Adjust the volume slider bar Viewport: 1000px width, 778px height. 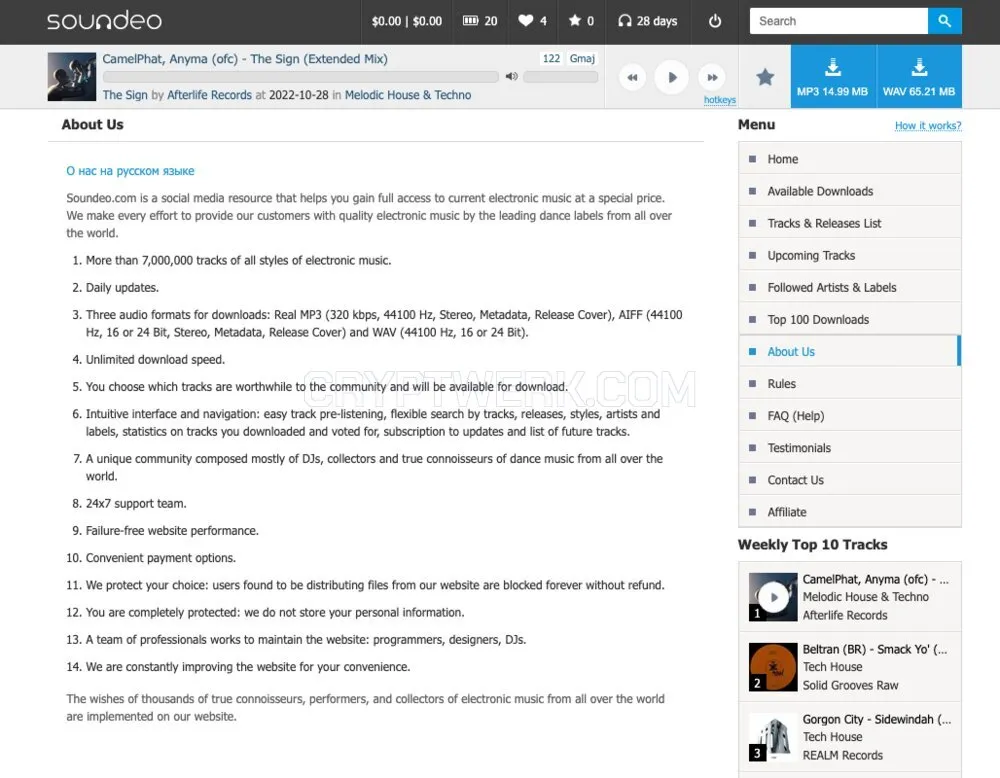pos(561,77)
